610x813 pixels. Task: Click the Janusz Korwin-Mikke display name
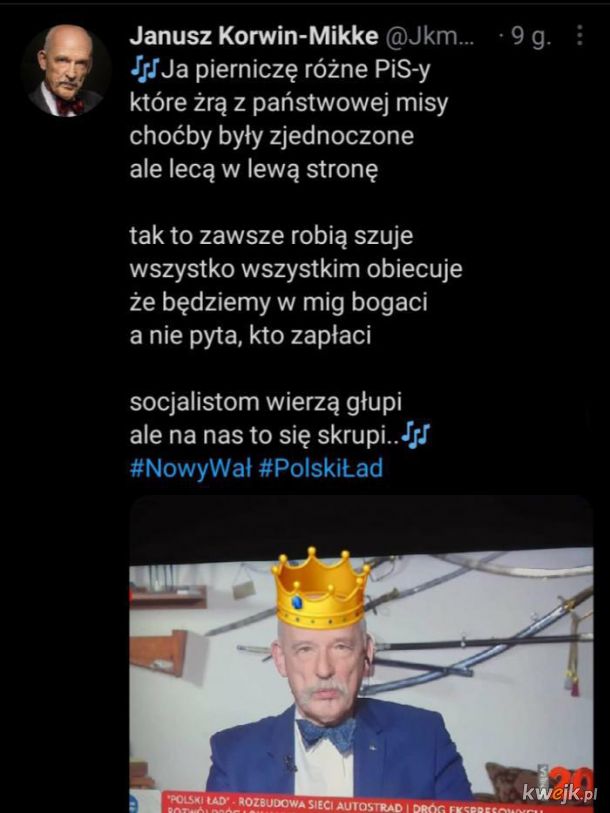pyautogui.click(x=254, y=36)
